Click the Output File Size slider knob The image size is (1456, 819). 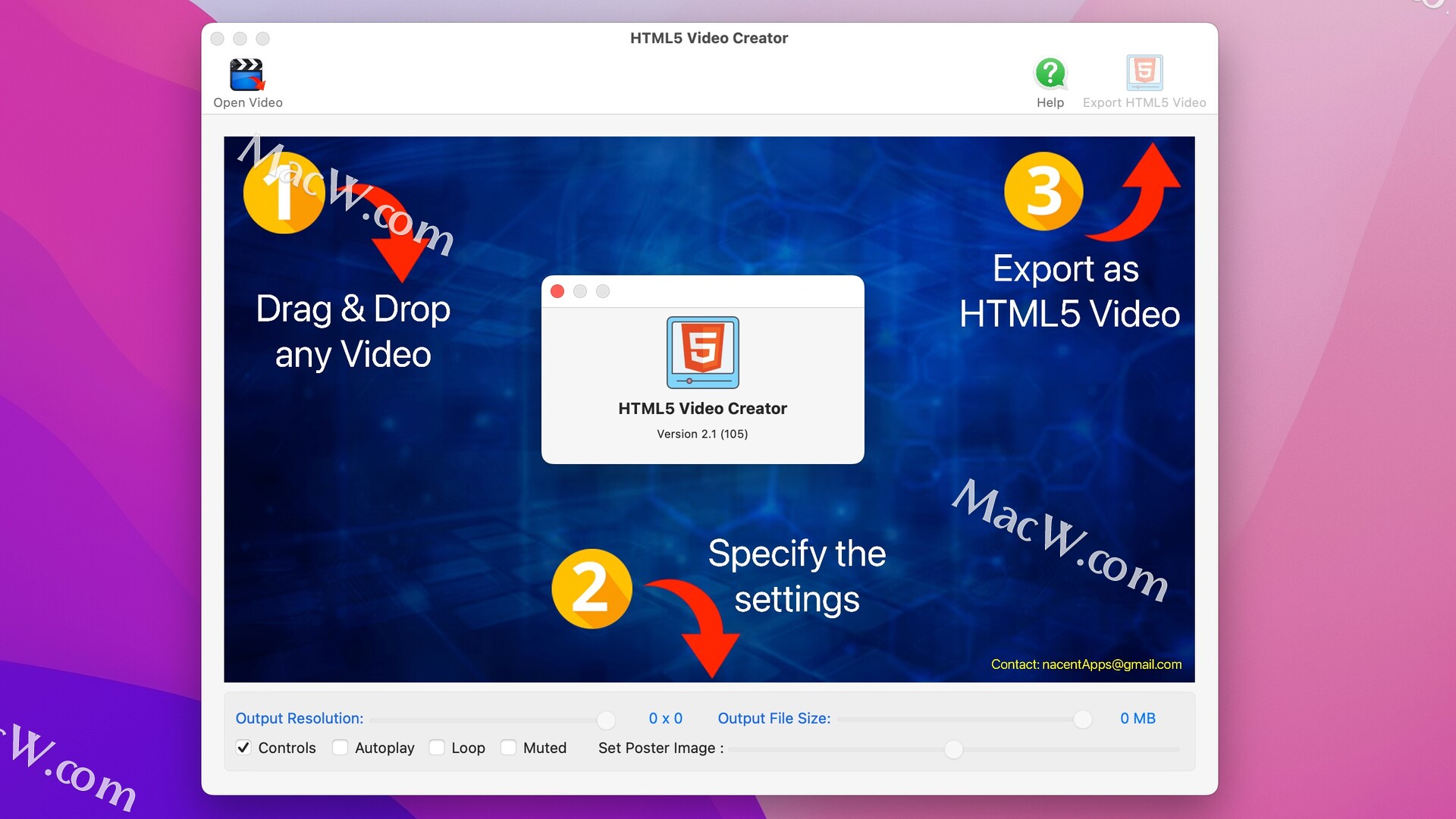[x=1083, y=720]
